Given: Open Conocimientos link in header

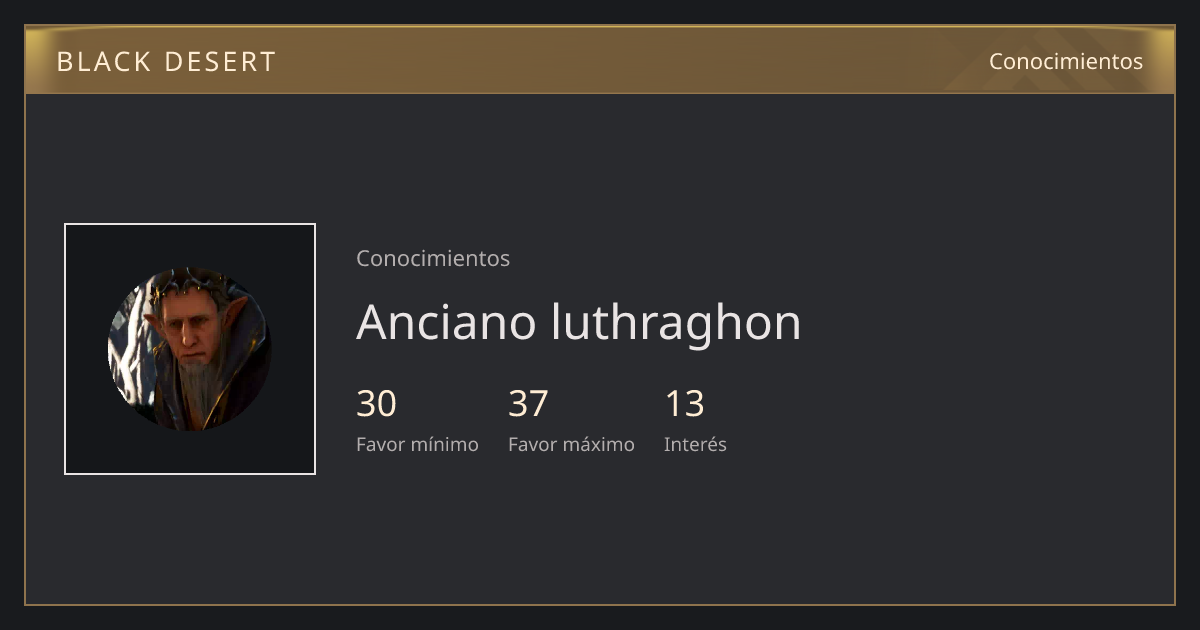Looking at the screenshot, I should tap(1066, 61).
